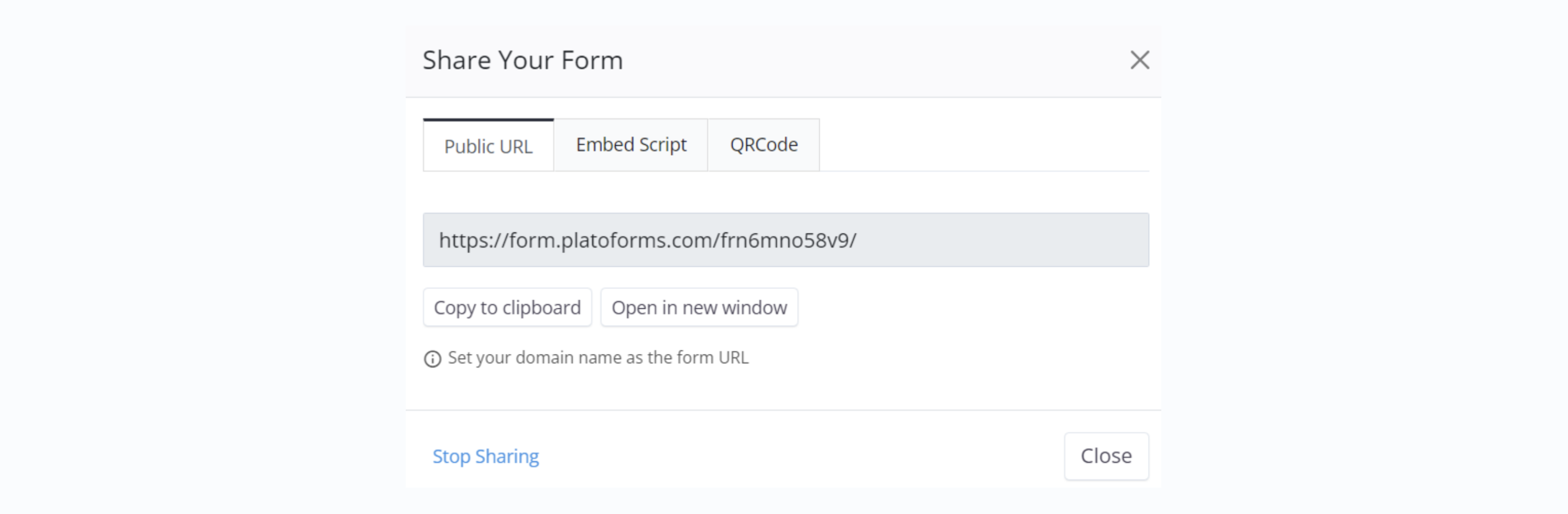Click the 'Share Your Form' title text
The height and width of the screenshot is (514, 1568).
point(522,60)
